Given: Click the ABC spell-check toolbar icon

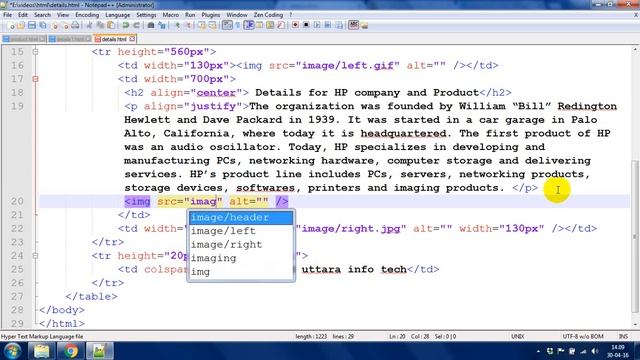Looking at the screenshot, I should [x=353, y=25].
